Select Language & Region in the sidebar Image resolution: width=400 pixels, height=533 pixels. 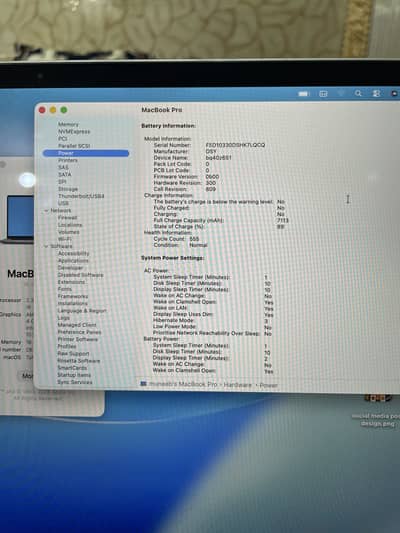82,311
